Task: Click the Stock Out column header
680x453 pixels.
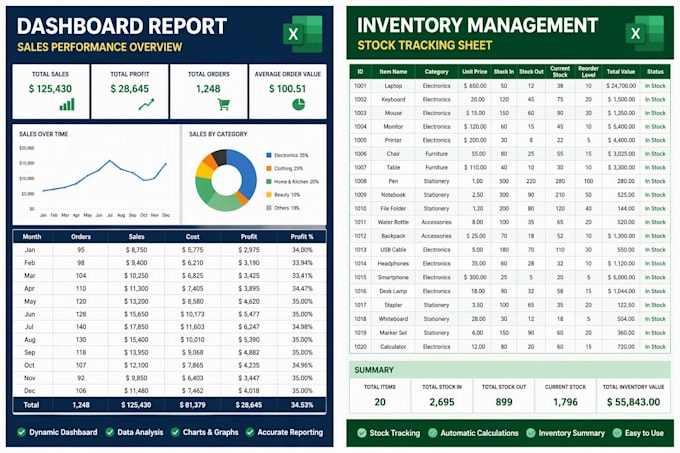Action: tap(531, 72)
